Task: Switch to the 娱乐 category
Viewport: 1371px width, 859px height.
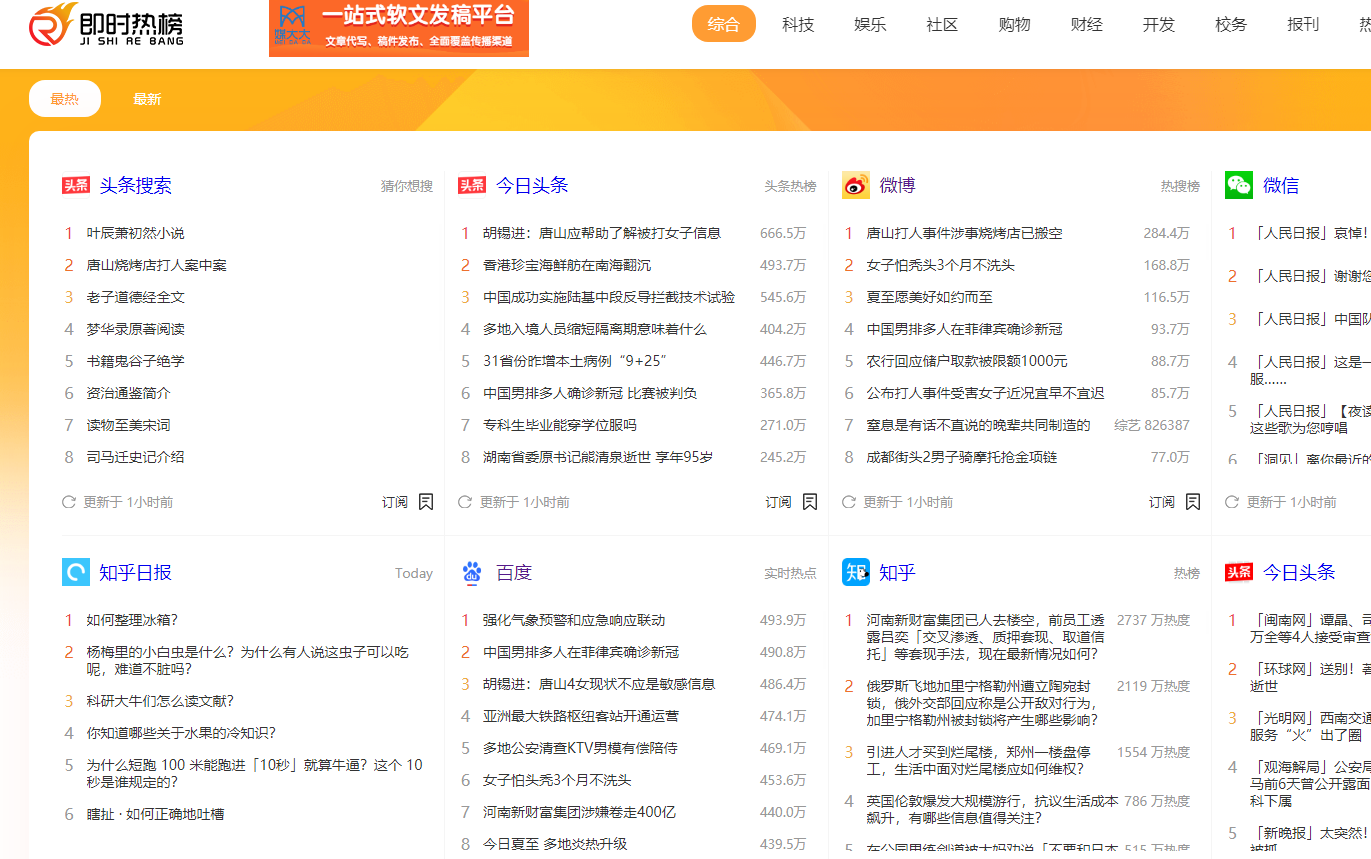Action: tap(870, 24)
